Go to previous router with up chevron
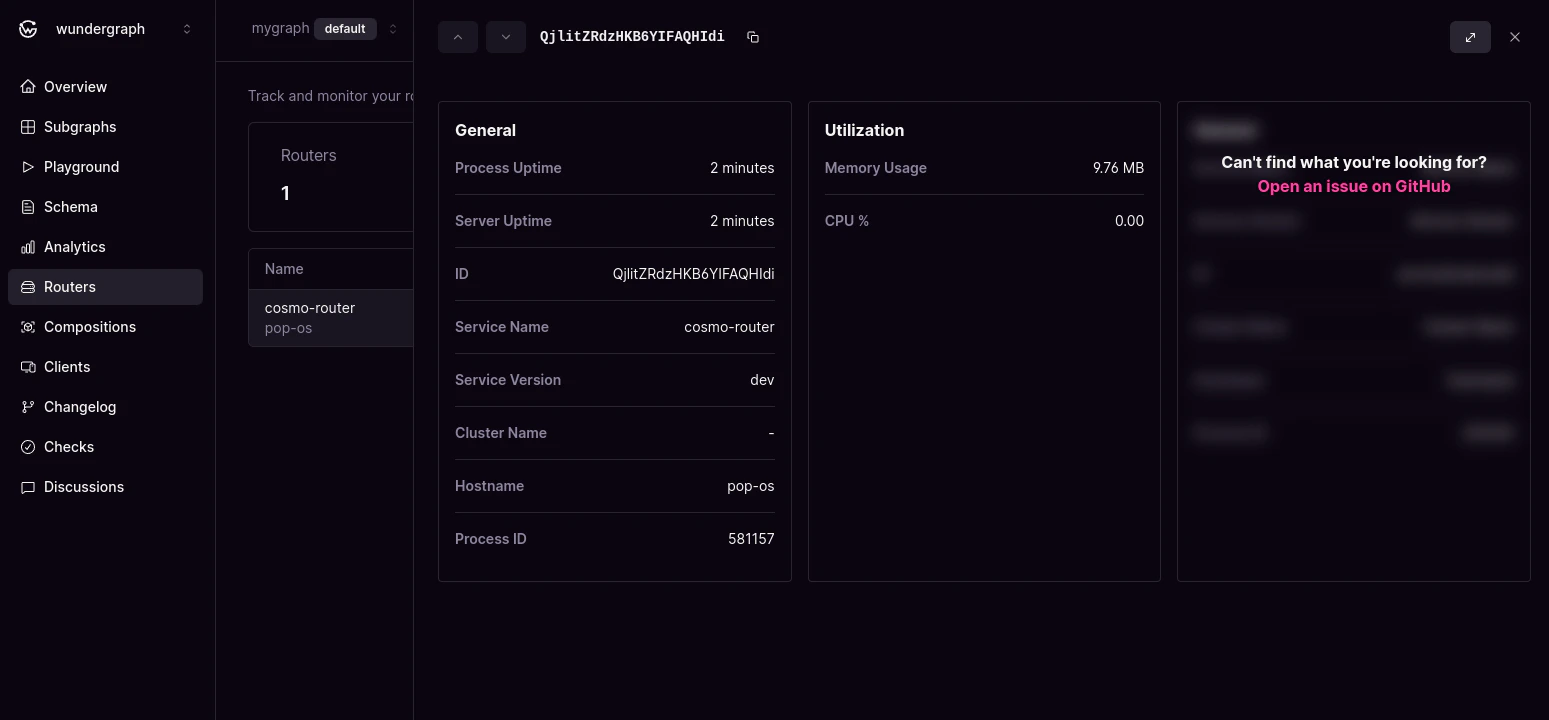 coord(457,36)
